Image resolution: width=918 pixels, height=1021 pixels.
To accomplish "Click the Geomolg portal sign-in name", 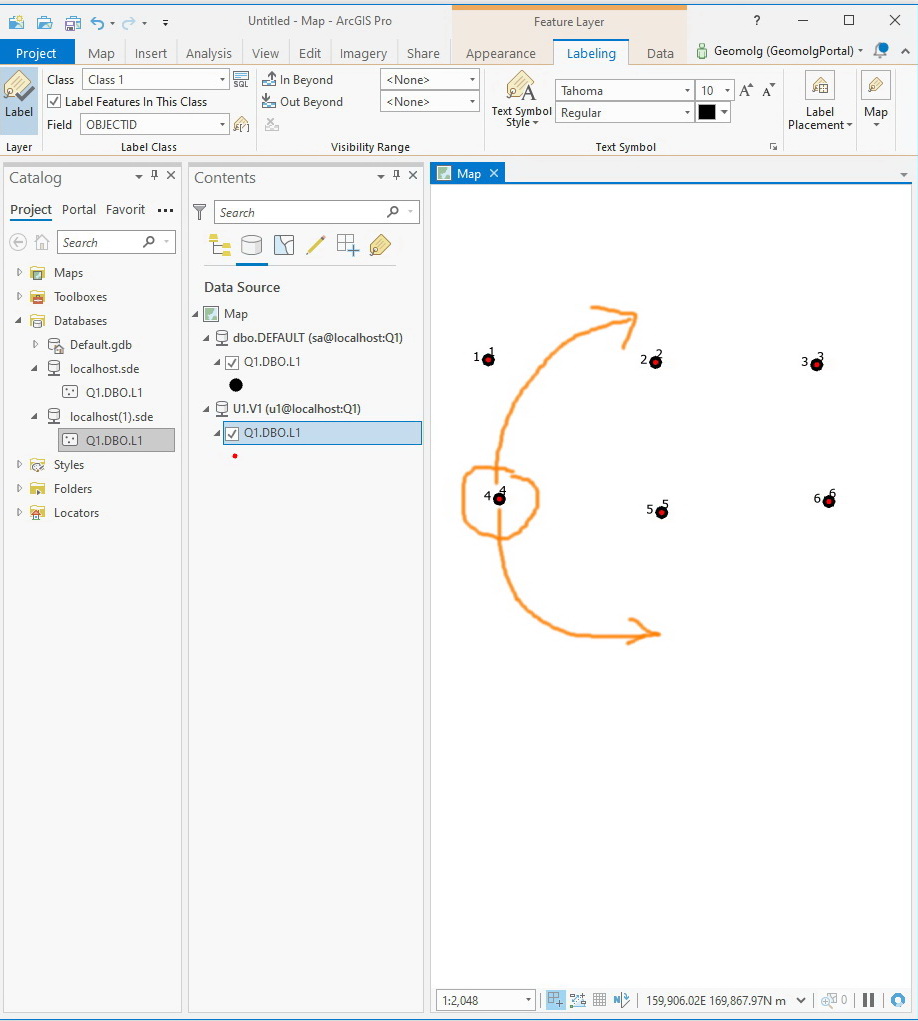I will click(783, 51).
